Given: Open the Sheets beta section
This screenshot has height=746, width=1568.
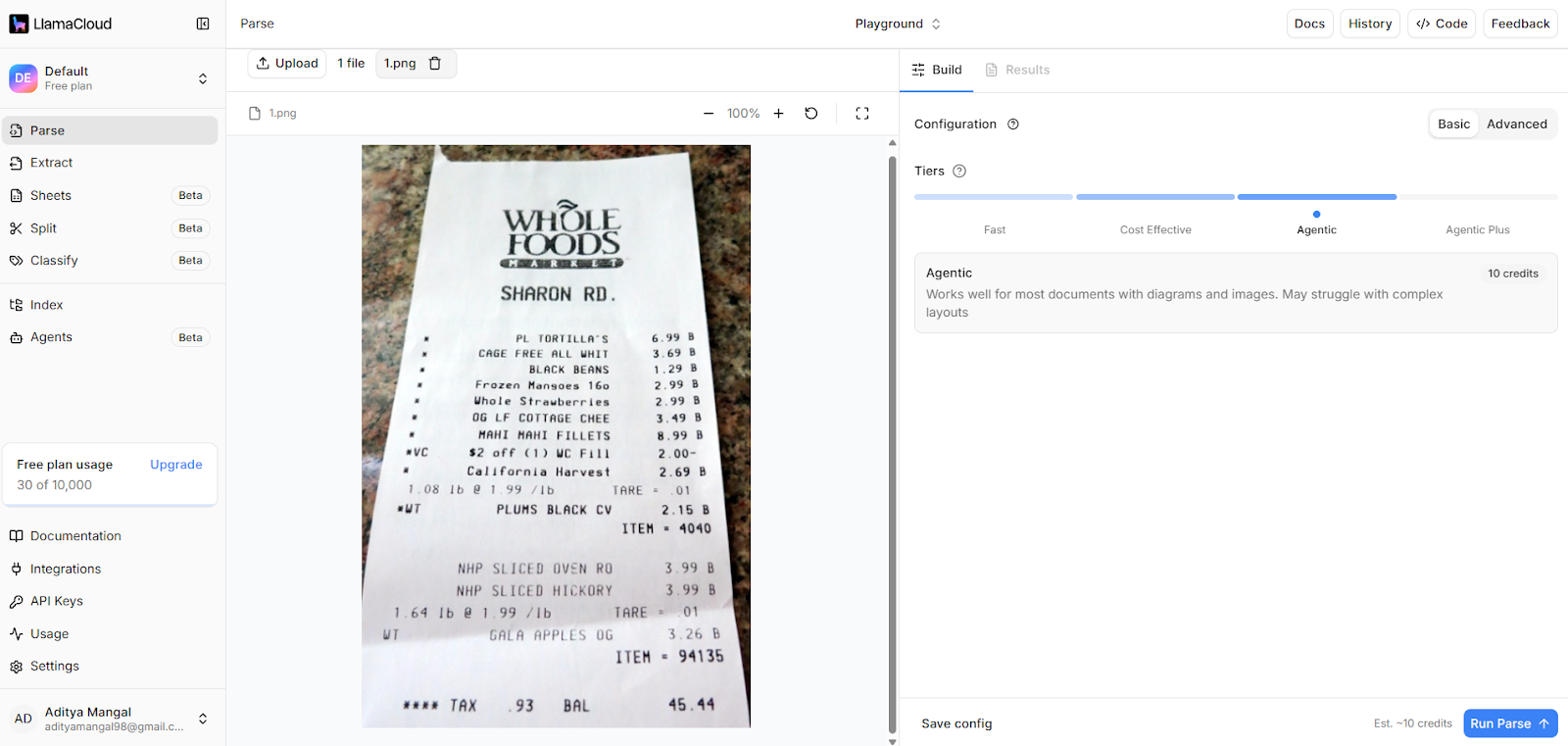Looking at the screenshot, I should click(x=110, y=195).
